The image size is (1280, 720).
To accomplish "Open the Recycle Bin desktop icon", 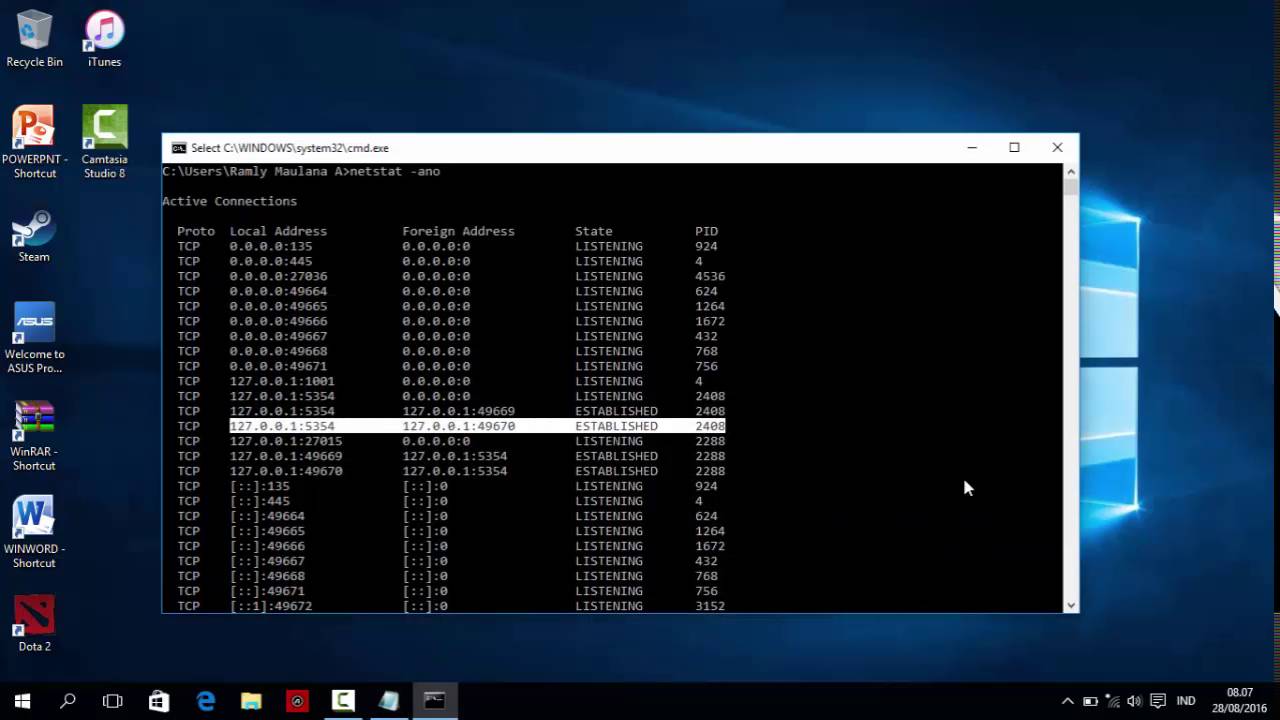I will pyautogui.click(x=34, y=39).
